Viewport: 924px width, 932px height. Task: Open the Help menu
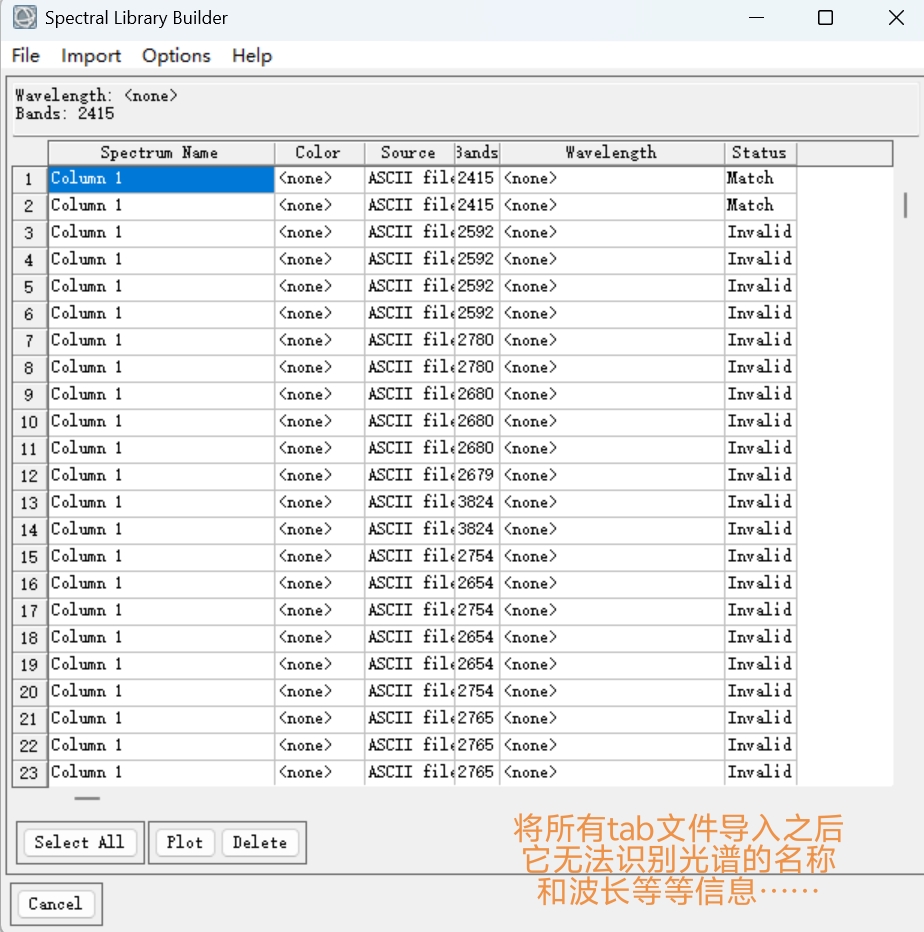click(x=252, y=56)
